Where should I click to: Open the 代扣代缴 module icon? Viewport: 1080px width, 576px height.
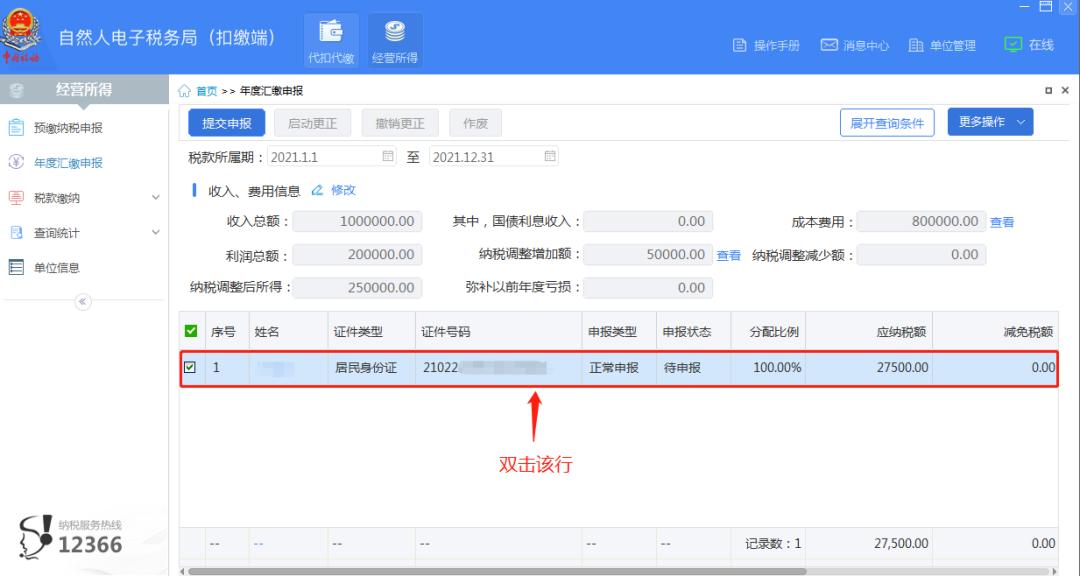coord(330,38)
